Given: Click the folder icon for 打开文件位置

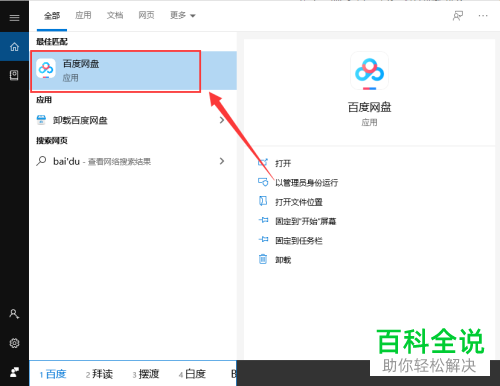Looking at the screenshot, I should pyautogui.click(x=263, y=201).
